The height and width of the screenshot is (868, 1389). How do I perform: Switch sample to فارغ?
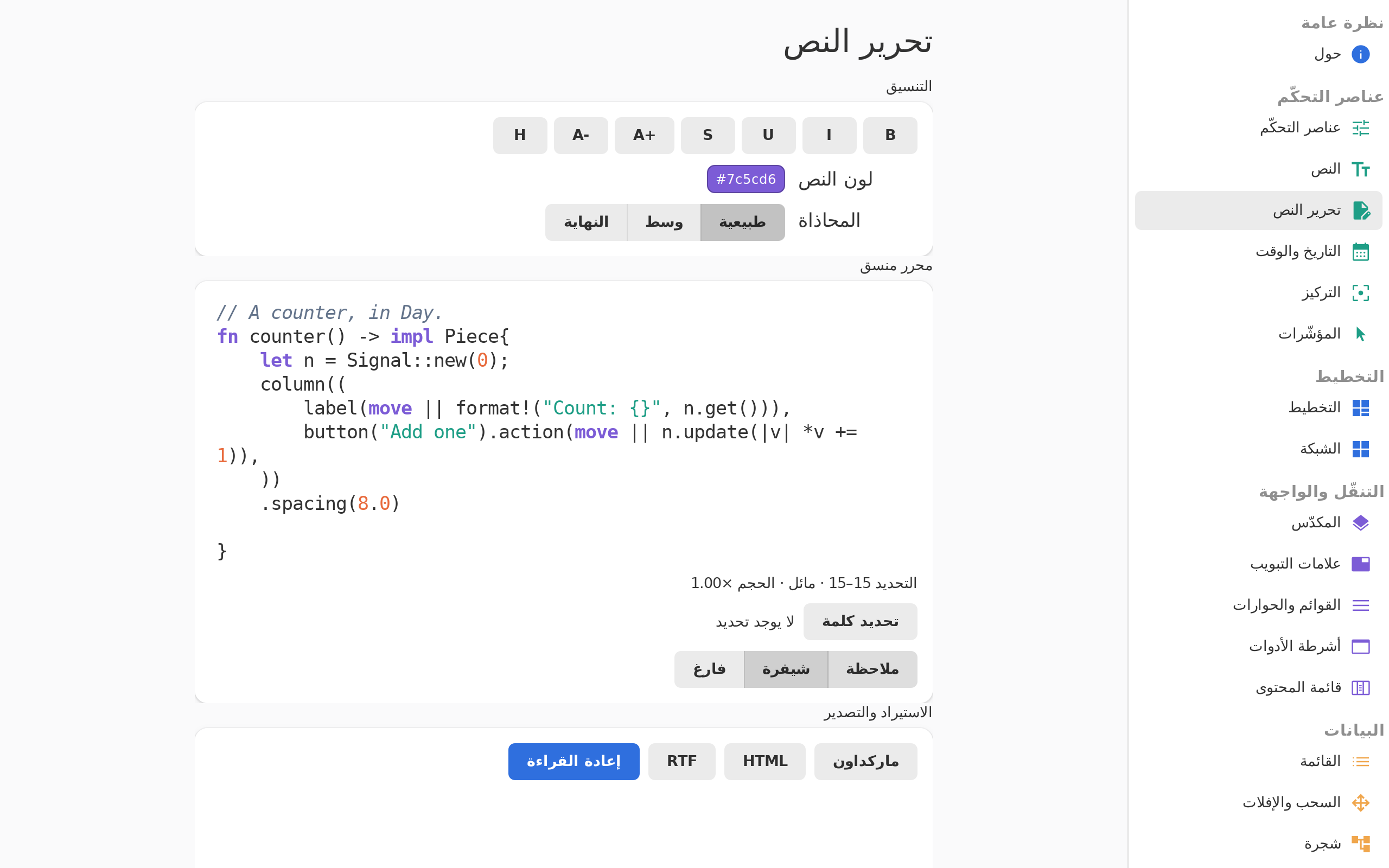[709, 669]
